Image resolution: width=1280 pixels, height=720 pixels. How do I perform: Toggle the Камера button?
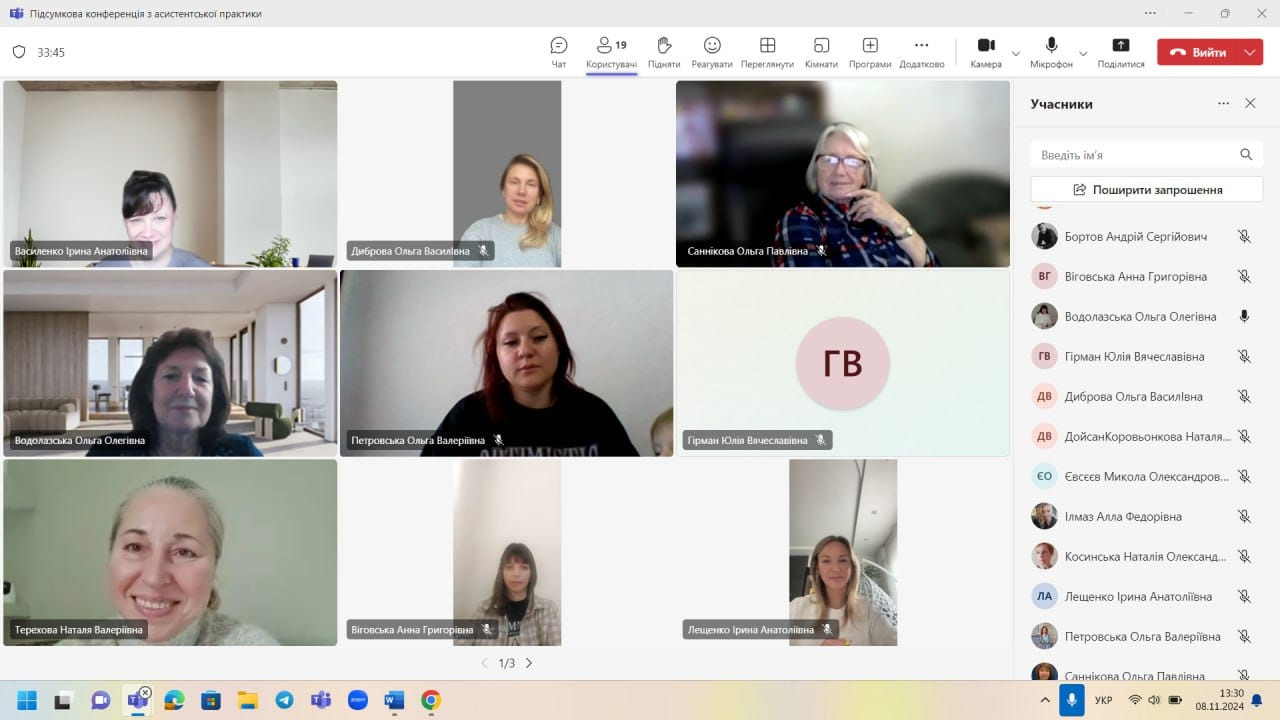click(x=986, y=52)
